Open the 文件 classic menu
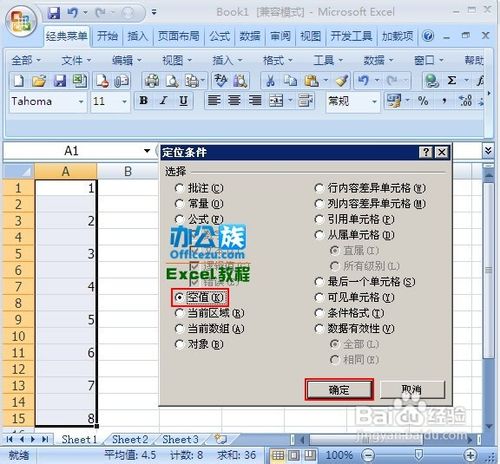 click(x=76, y=60)
